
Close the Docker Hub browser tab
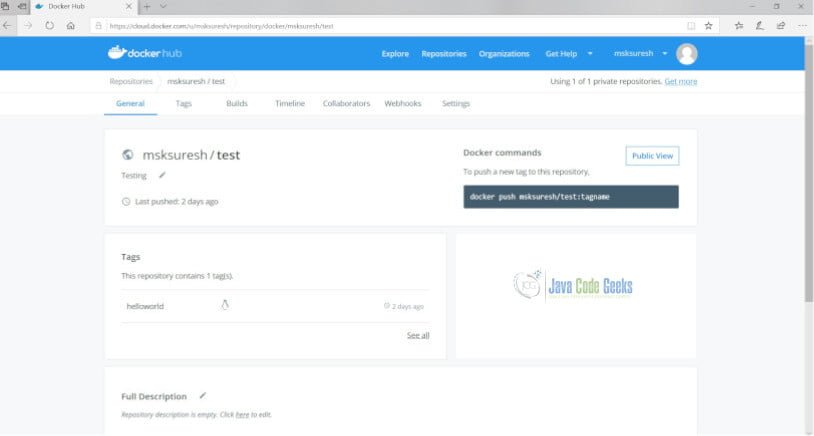(x=129, y=7)
